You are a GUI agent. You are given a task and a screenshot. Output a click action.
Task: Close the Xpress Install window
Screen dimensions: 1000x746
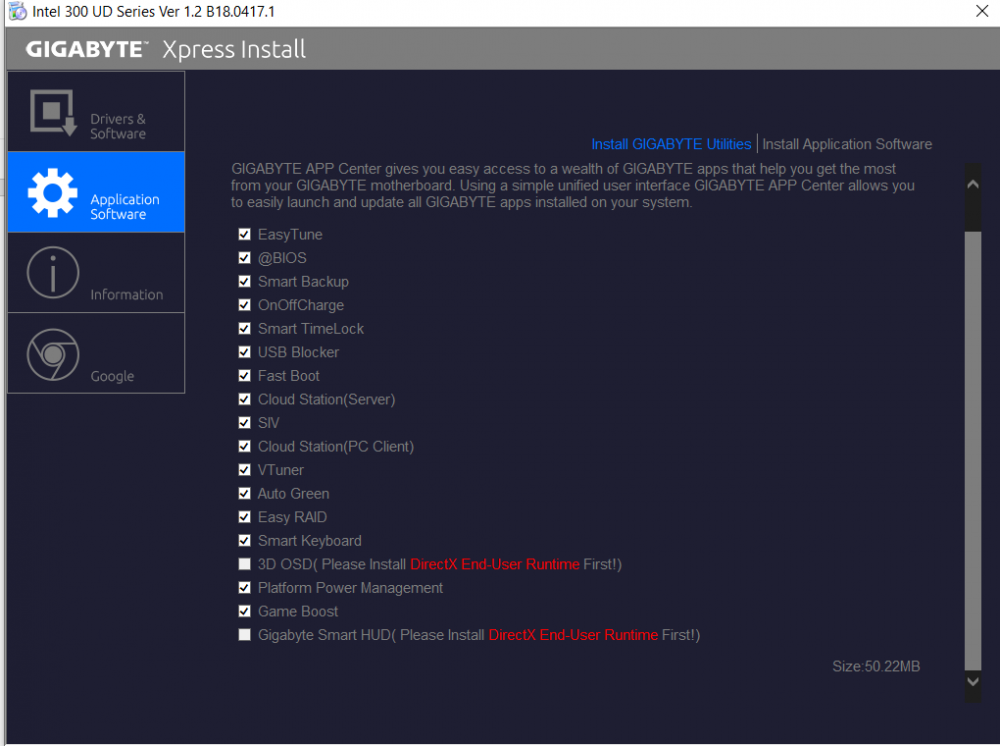[982, 11]
